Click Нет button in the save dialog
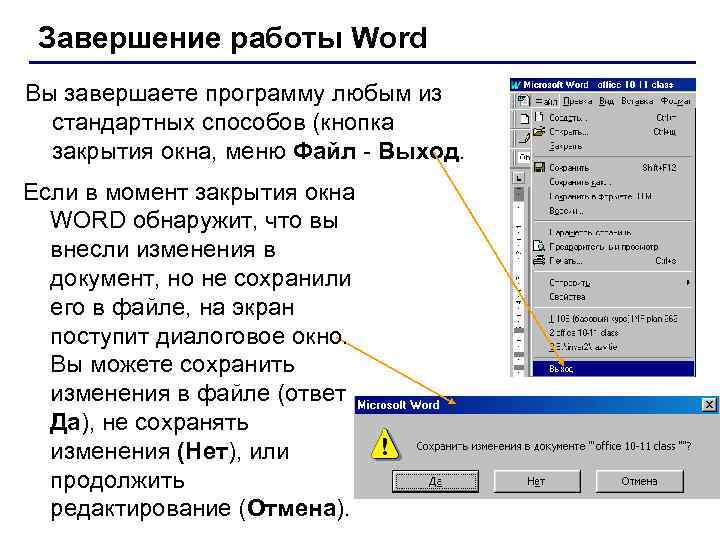Image resolution: width=720 pixels, height=540 pixels. pyautogui.click(x=536, y=481)
